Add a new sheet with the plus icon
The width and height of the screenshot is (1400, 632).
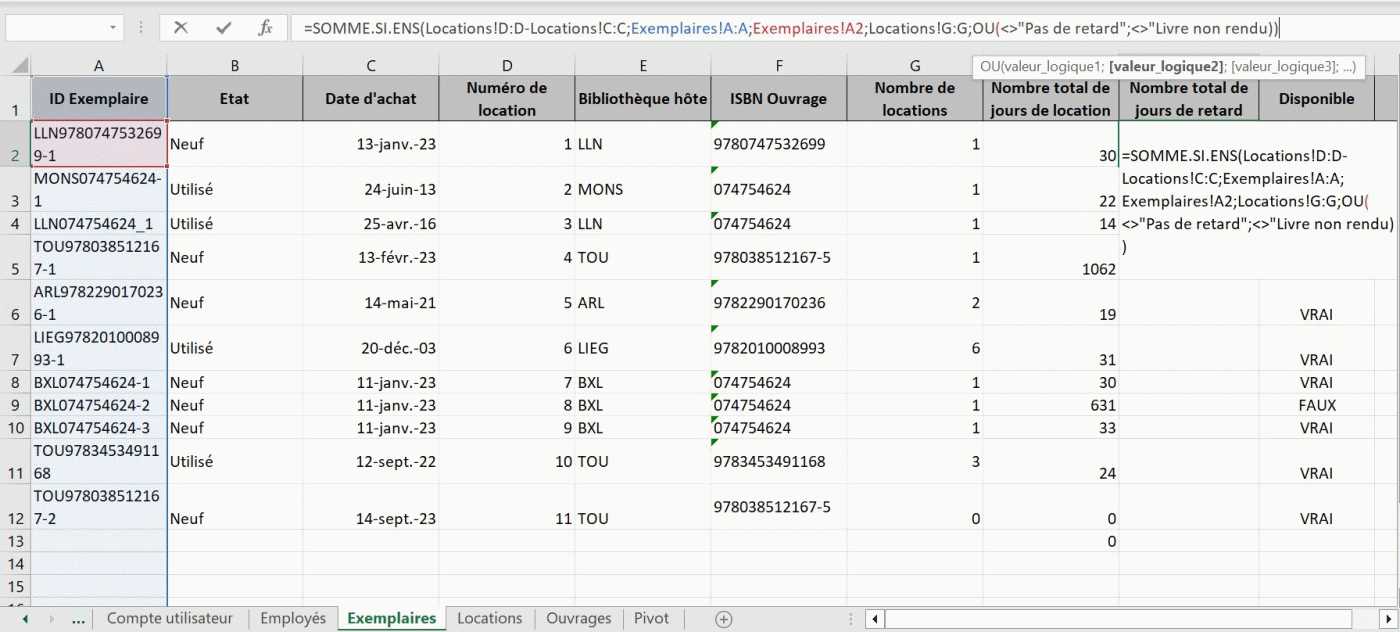pos(724,619)
